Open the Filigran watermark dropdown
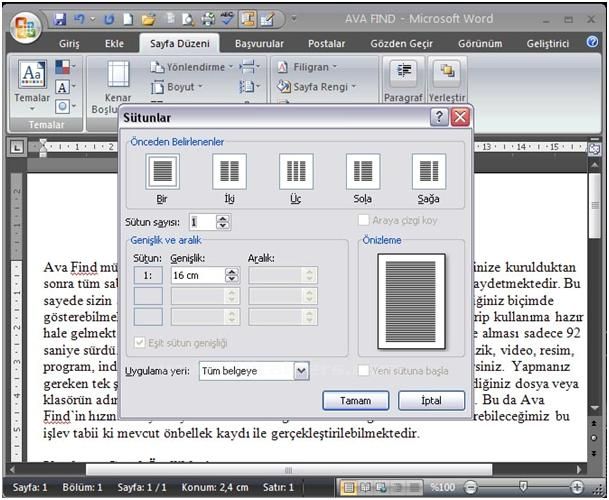The height and width of the screenshot is (500, 609). point(307,67)
